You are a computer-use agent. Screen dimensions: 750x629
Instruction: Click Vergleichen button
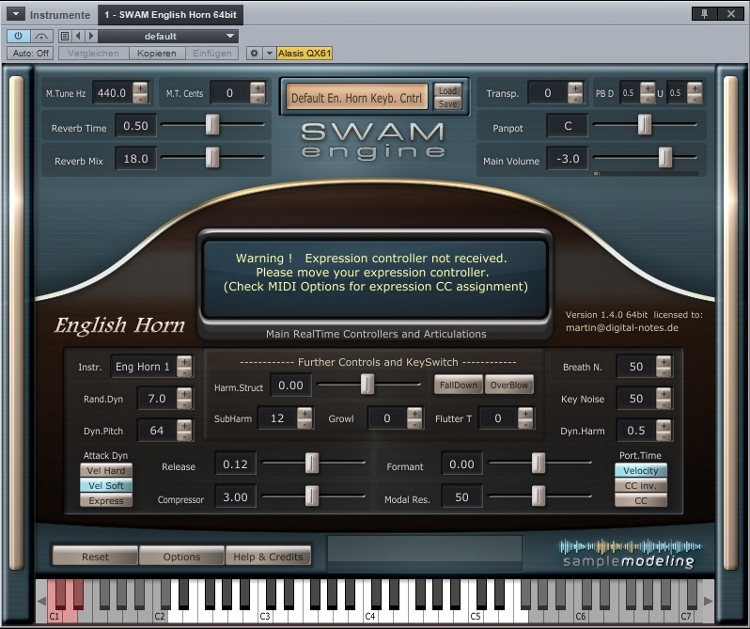tap(93, 53)
